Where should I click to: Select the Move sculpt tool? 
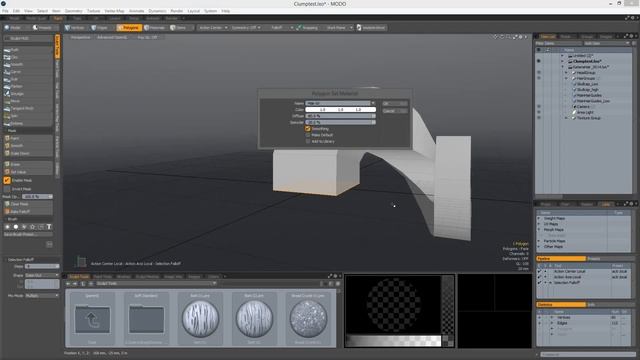(x=28, y=101)
